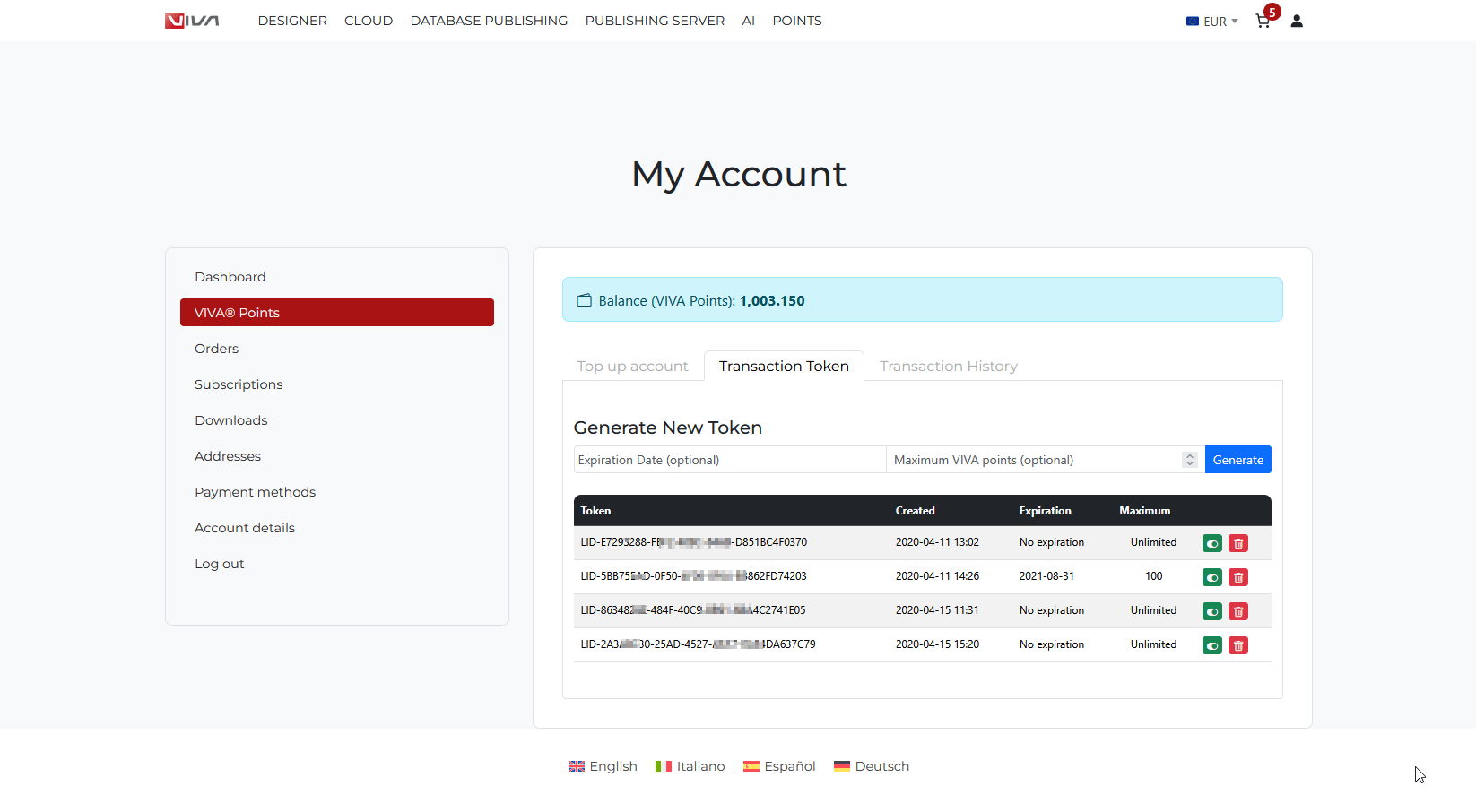1476x812 pixels.
Task: Switch to the Transaction History tab
Action: tap(948, 366)
